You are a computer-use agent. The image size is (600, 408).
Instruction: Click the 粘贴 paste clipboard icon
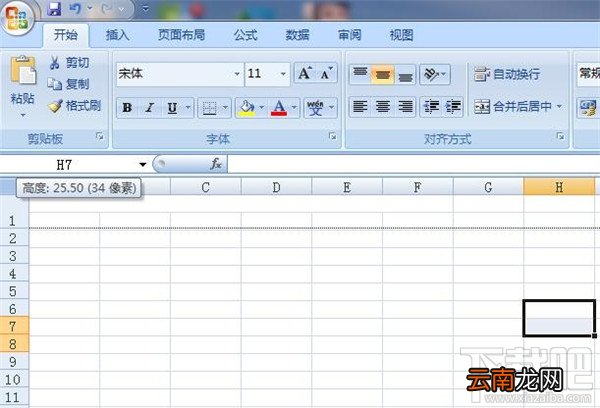point(23,70)
